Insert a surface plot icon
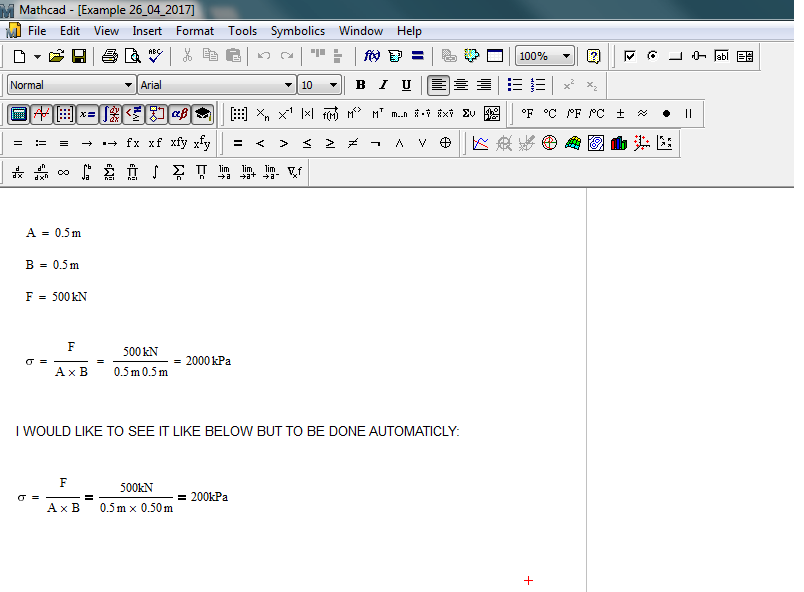 point(572,143)
